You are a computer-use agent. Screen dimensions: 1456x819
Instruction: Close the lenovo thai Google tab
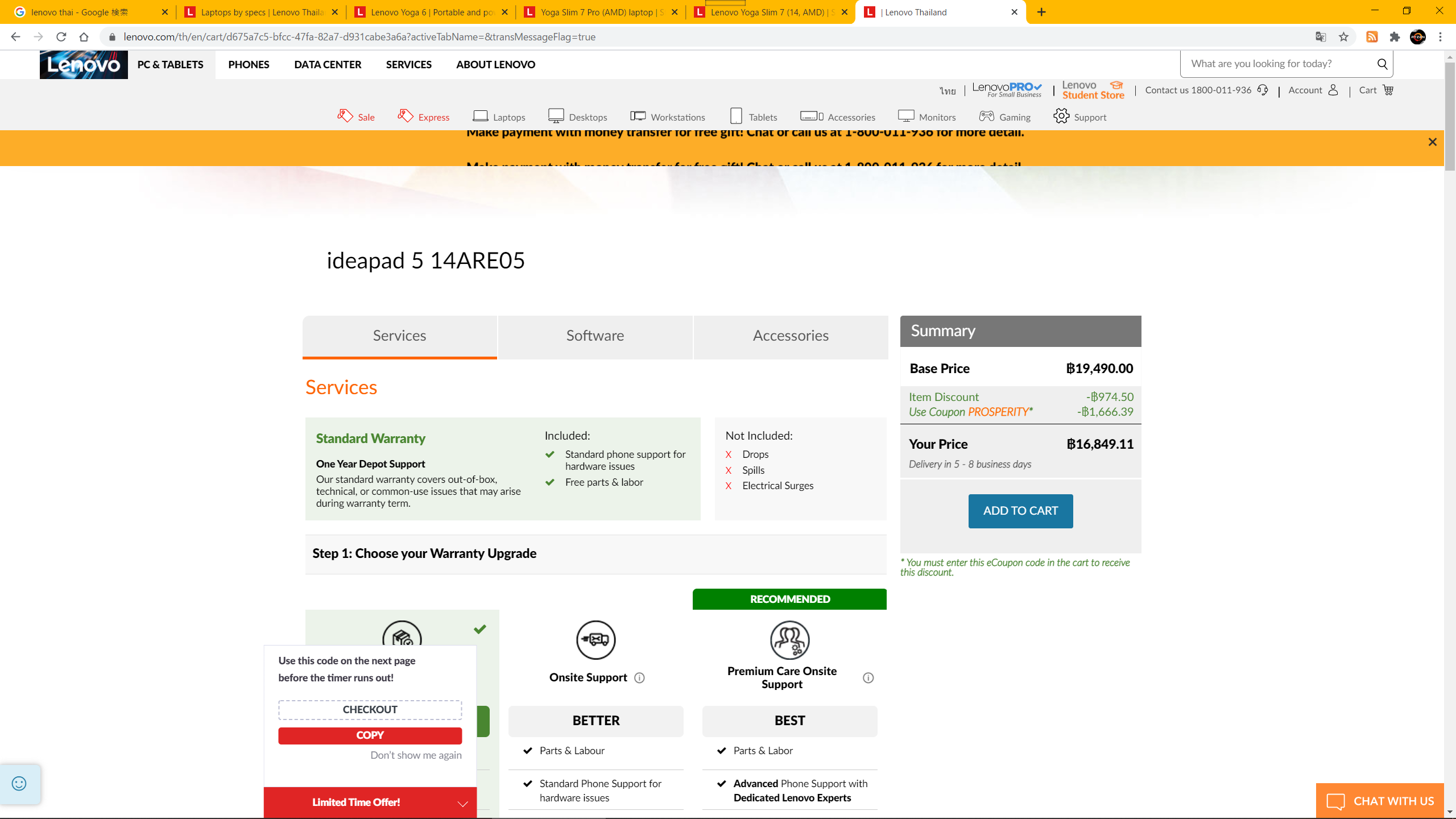point(165,12)
